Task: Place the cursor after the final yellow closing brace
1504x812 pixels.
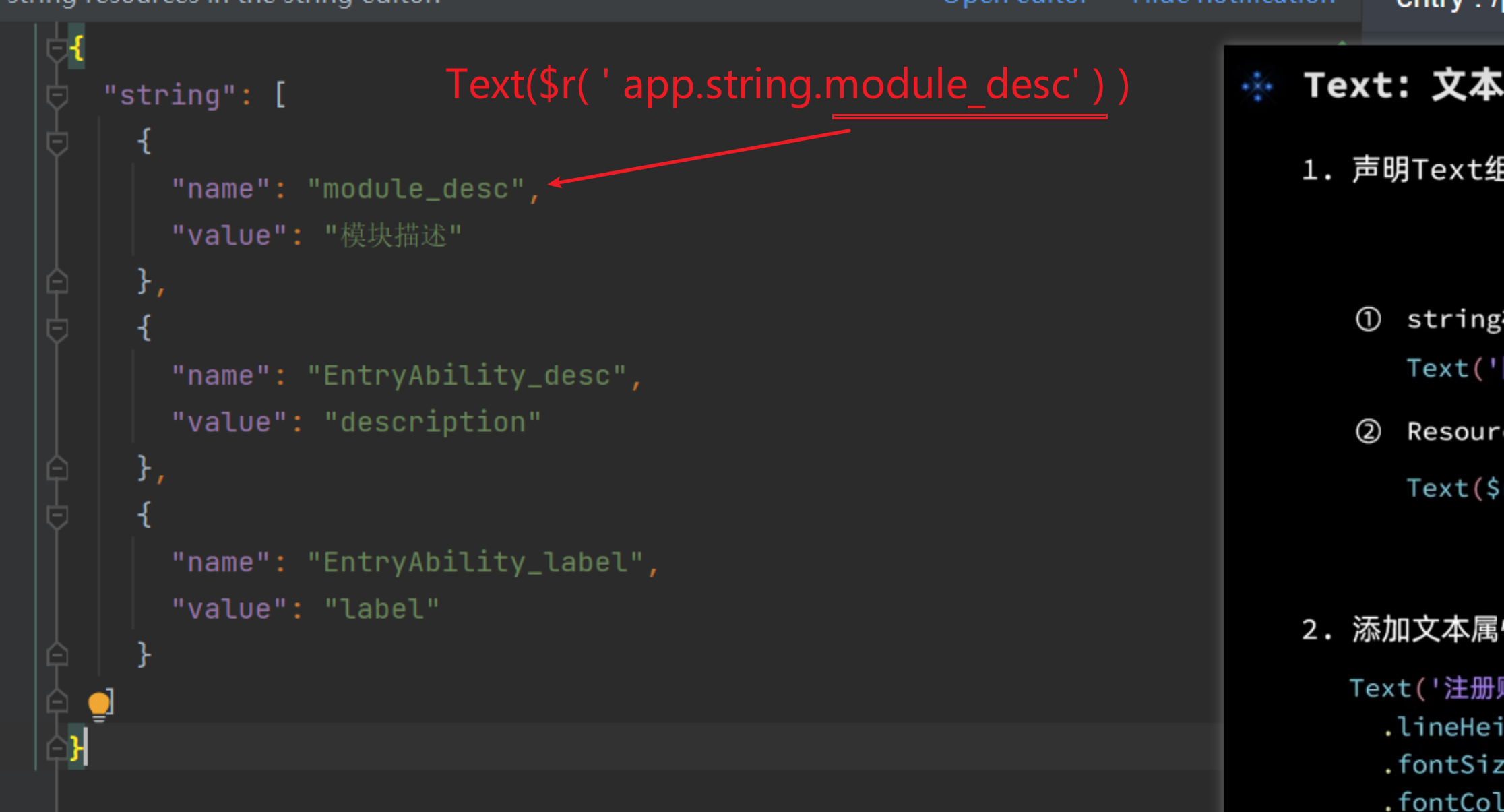Action: click(x=86, y=748)
